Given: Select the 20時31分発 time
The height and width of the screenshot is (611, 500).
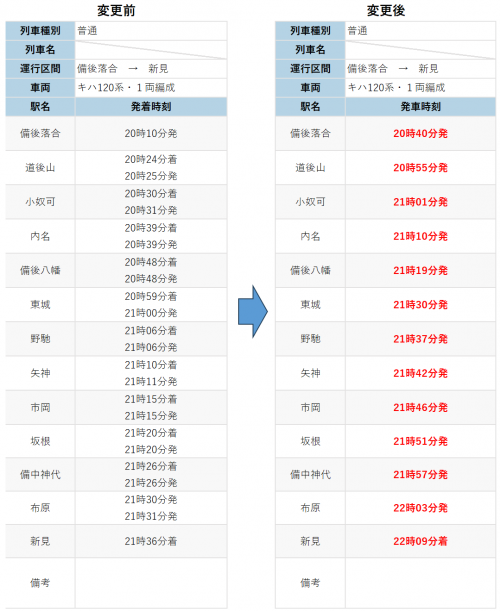Looking at the screenshot, I should (x=151, y=210).
